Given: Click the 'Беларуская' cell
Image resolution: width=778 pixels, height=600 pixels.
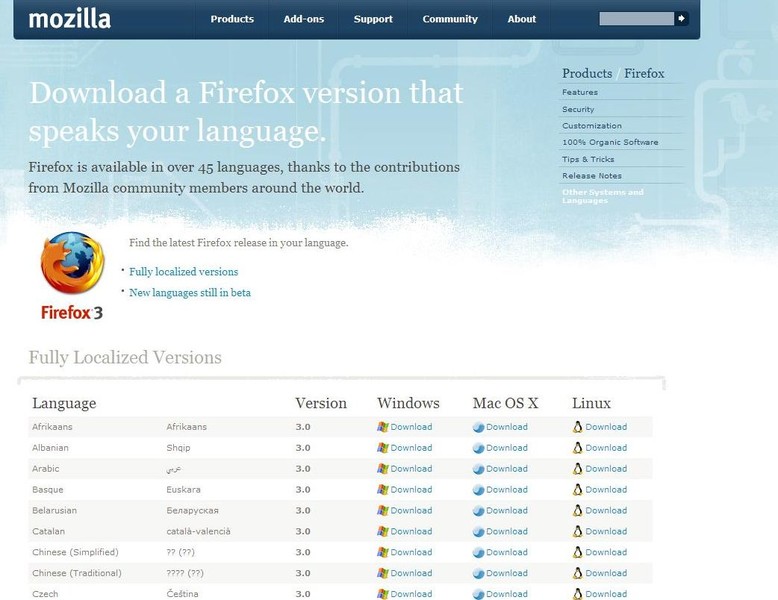Looking at the screenshot, I should 193,510.
